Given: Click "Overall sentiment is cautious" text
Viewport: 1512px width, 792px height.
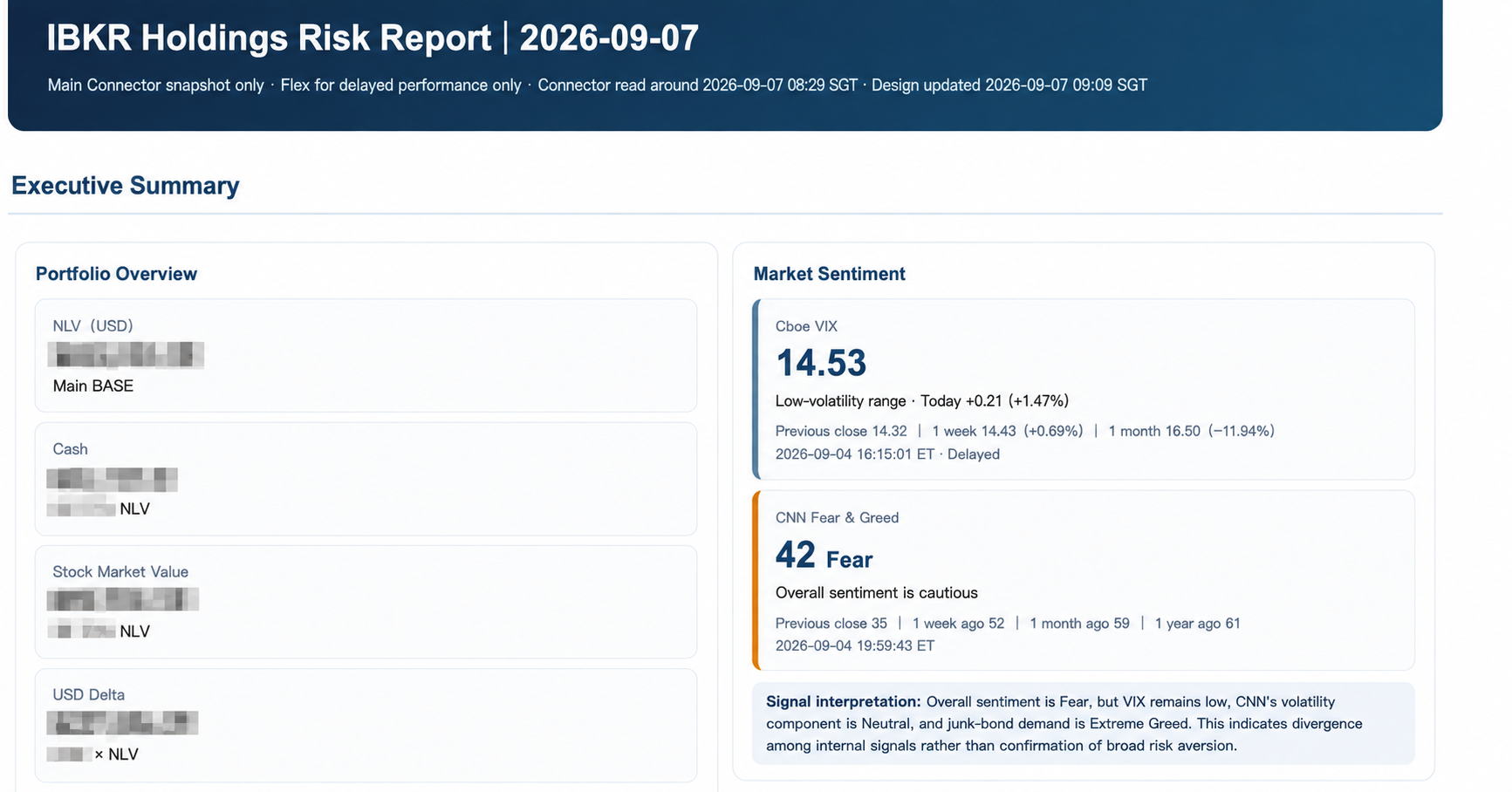Looking at the screenshot, I should (876, 593).
